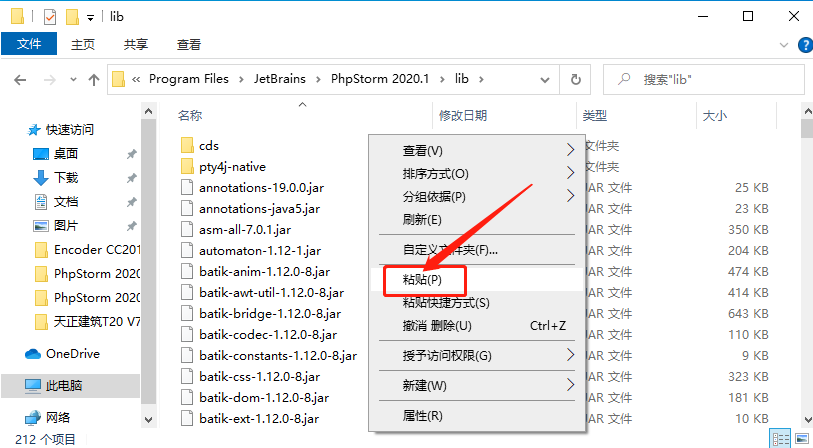This screenshot has height=448, width=813.
Task: Select 快速访问 in the navigation pane
Action: tap(69, 130)
